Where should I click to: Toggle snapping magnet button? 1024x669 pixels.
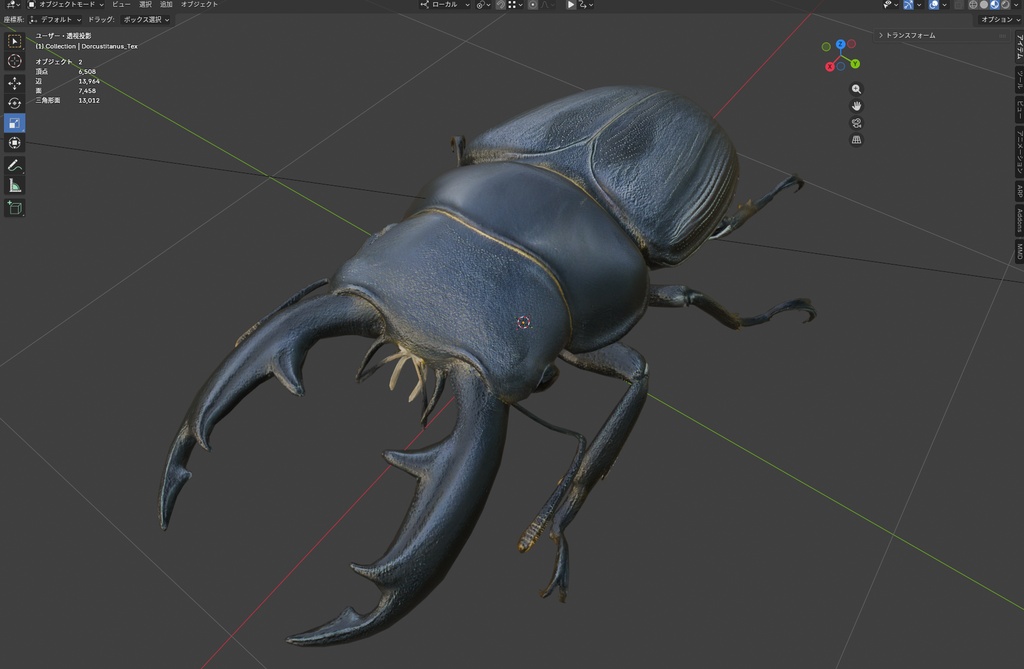coord(501,5)
